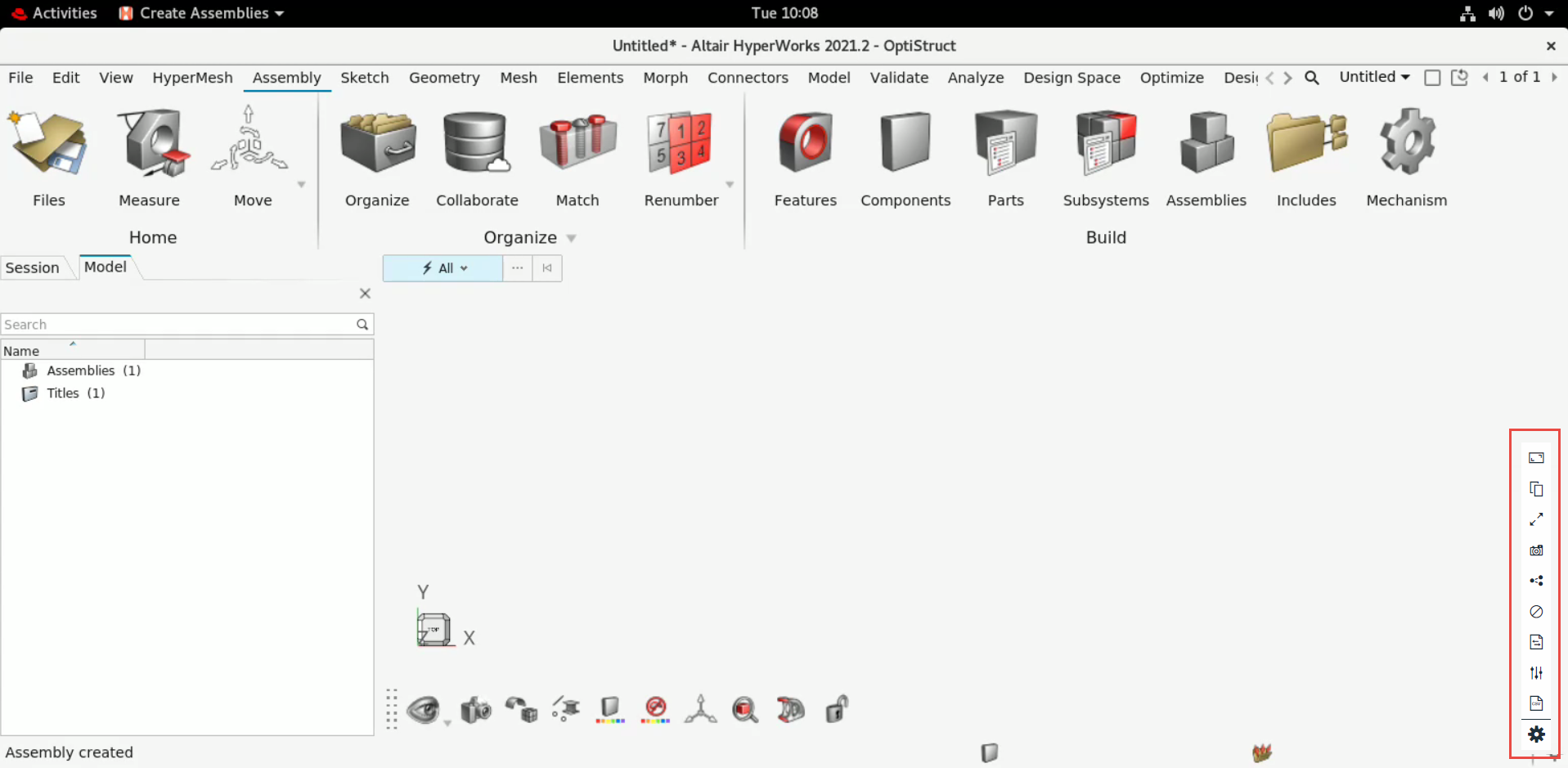Click the Activities button
The image size is (1568, 768).
[55, 13]
